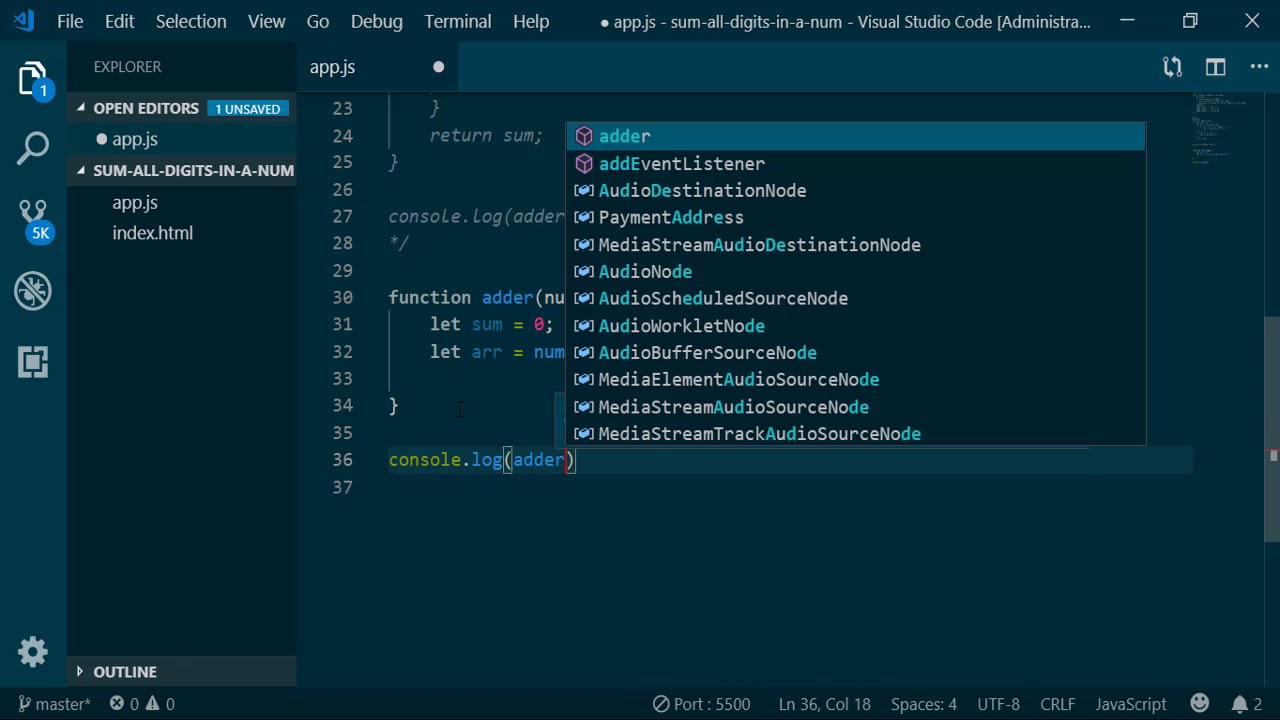Open the Search view icon
The height and width of the screenshot is (720, 1280).
coord(33,149)
